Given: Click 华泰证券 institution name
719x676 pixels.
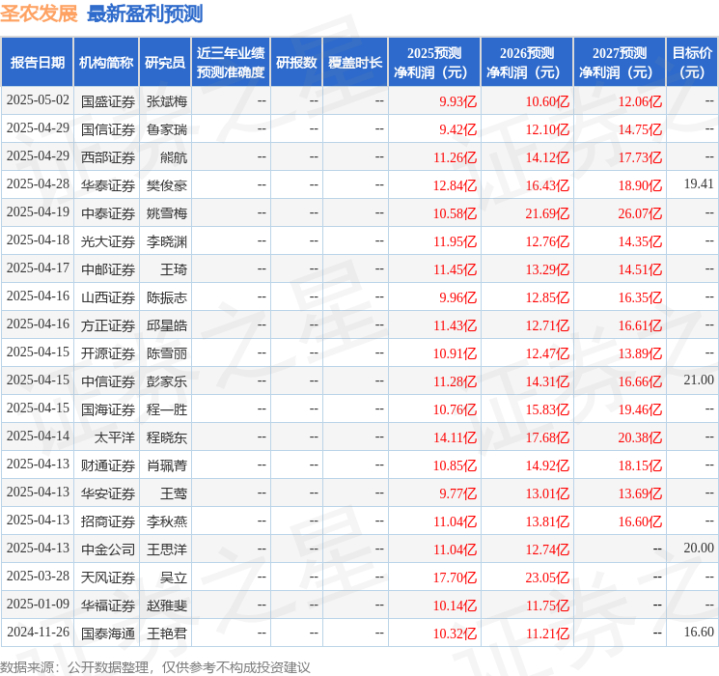Looking at the screenshot, I should 108,185.
